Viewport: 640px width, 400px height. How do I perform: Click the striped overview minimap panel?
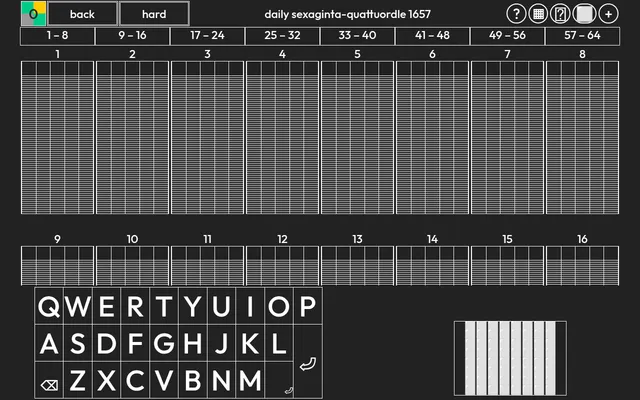[x=510, y=358]
